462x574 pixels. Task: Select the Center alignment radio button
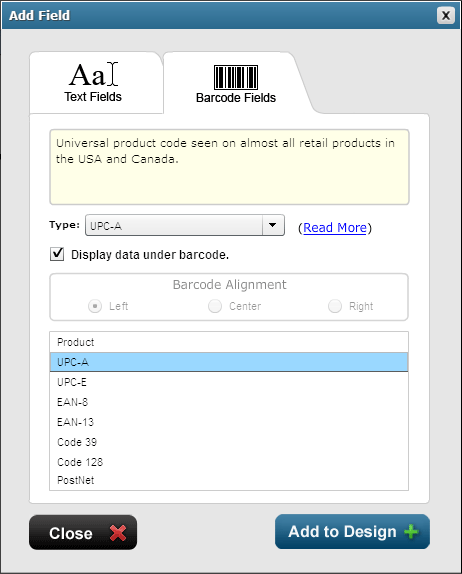click(x=215, y=306)
